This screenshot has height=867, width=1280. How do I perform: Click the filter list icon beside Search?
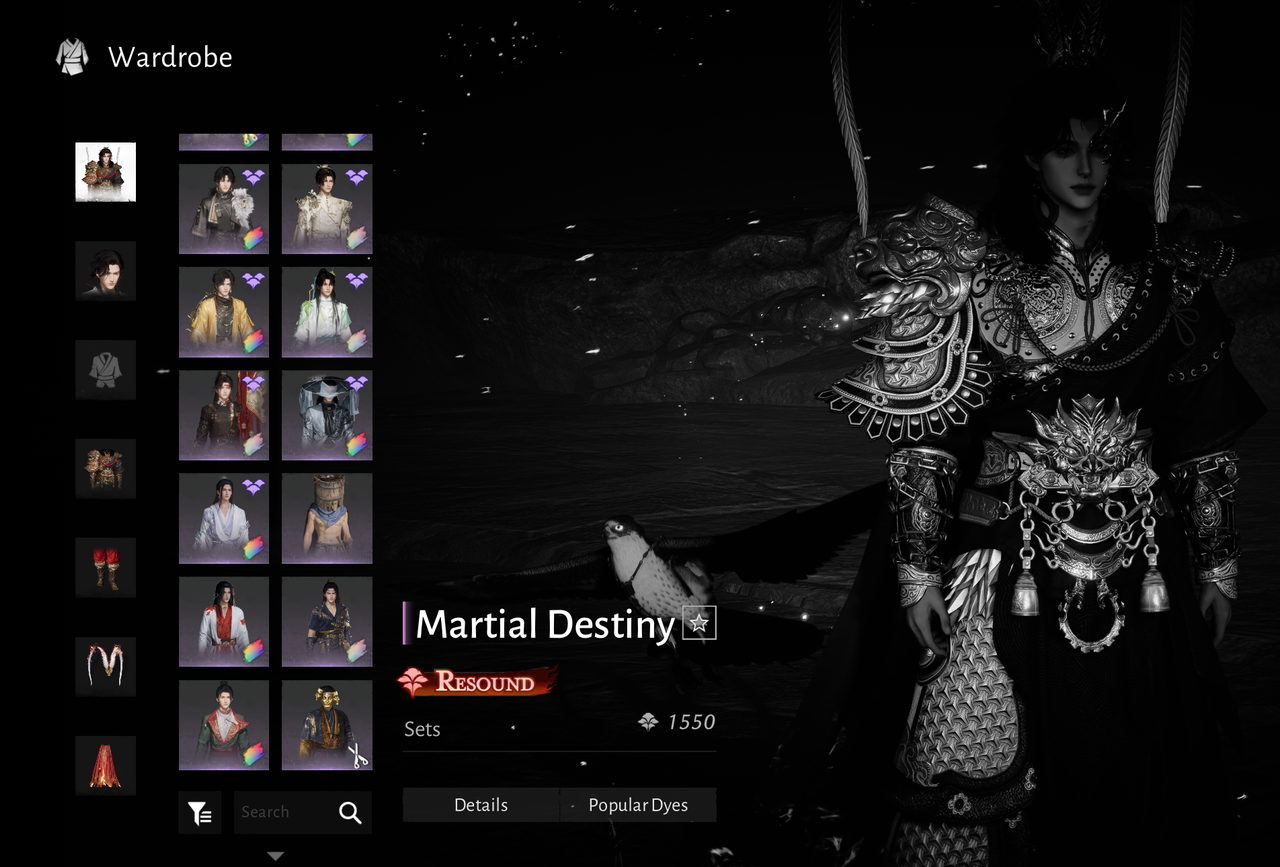coord(200,813)
